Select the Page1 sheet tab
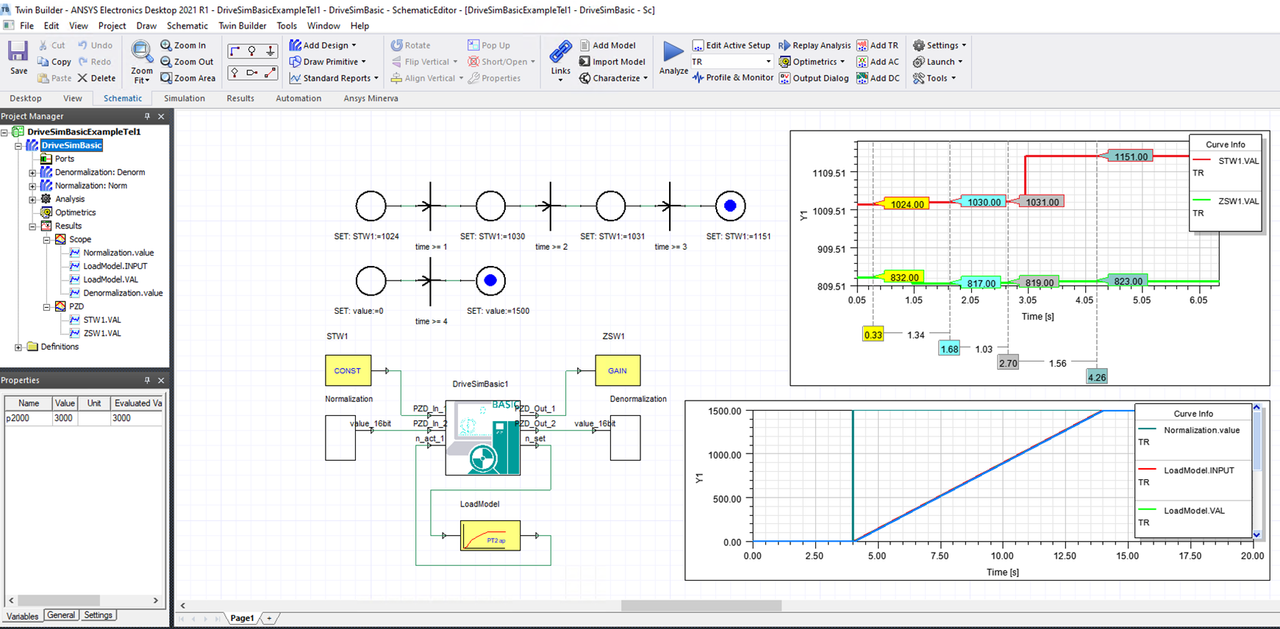The width and height of the screenshot is (1280, 629). pos(242,618)
